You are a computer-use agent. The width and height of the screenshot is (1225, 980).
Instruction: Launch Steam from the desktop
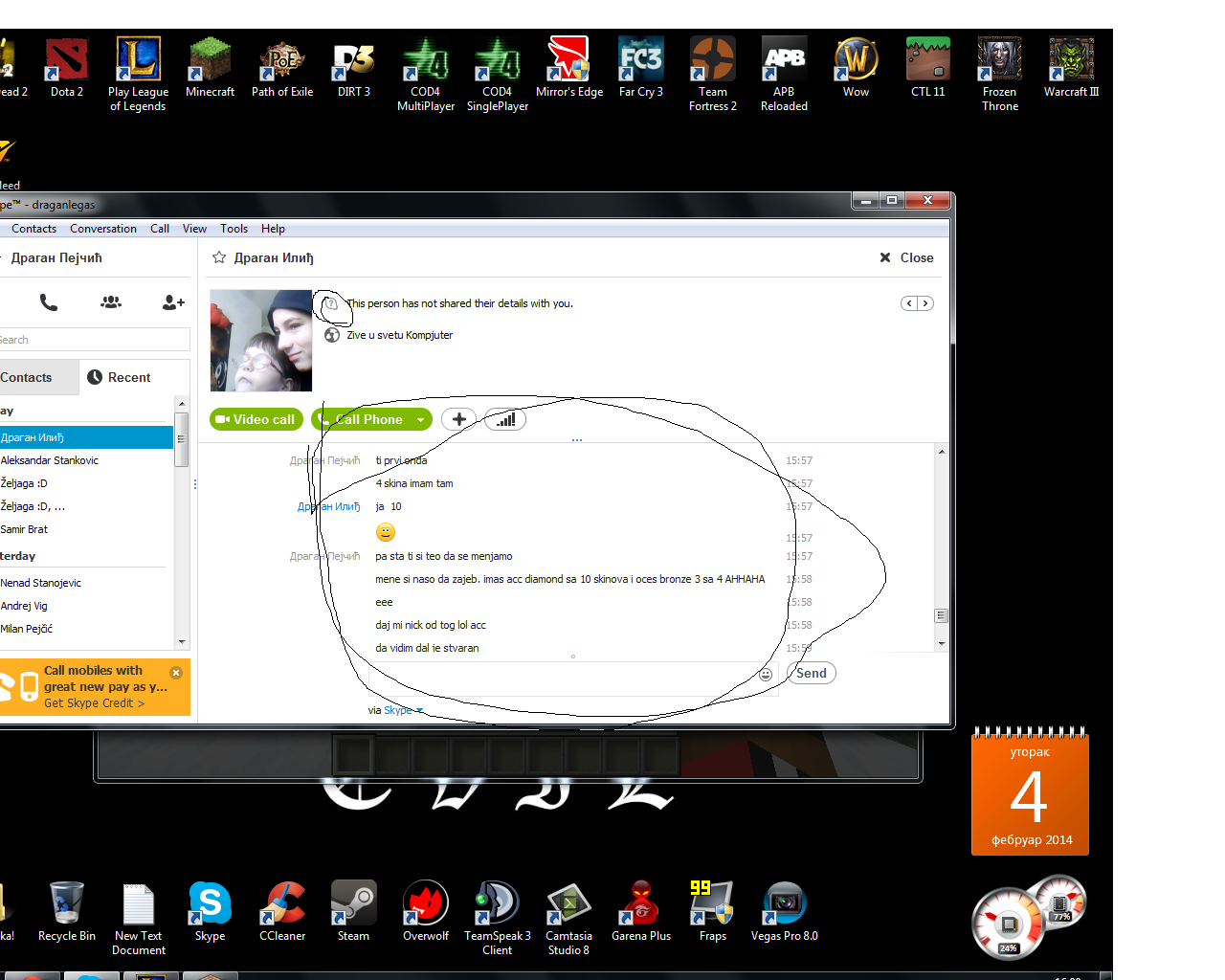pos(353,911)
